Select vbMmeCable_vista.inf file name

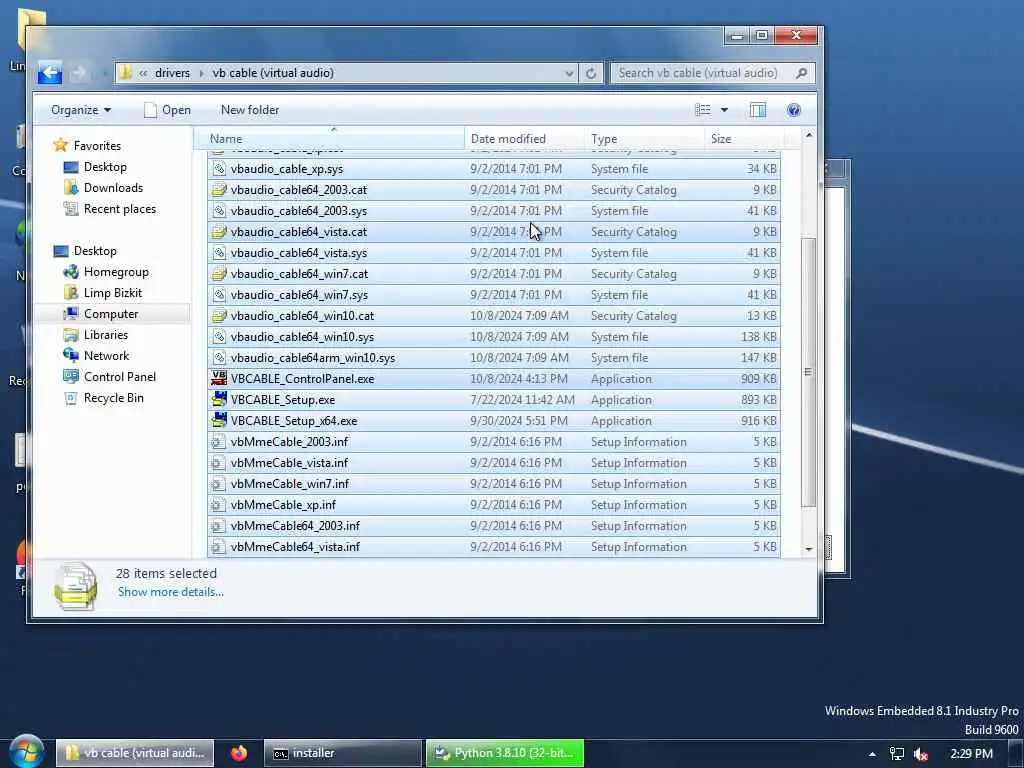[x=289, y=462]
